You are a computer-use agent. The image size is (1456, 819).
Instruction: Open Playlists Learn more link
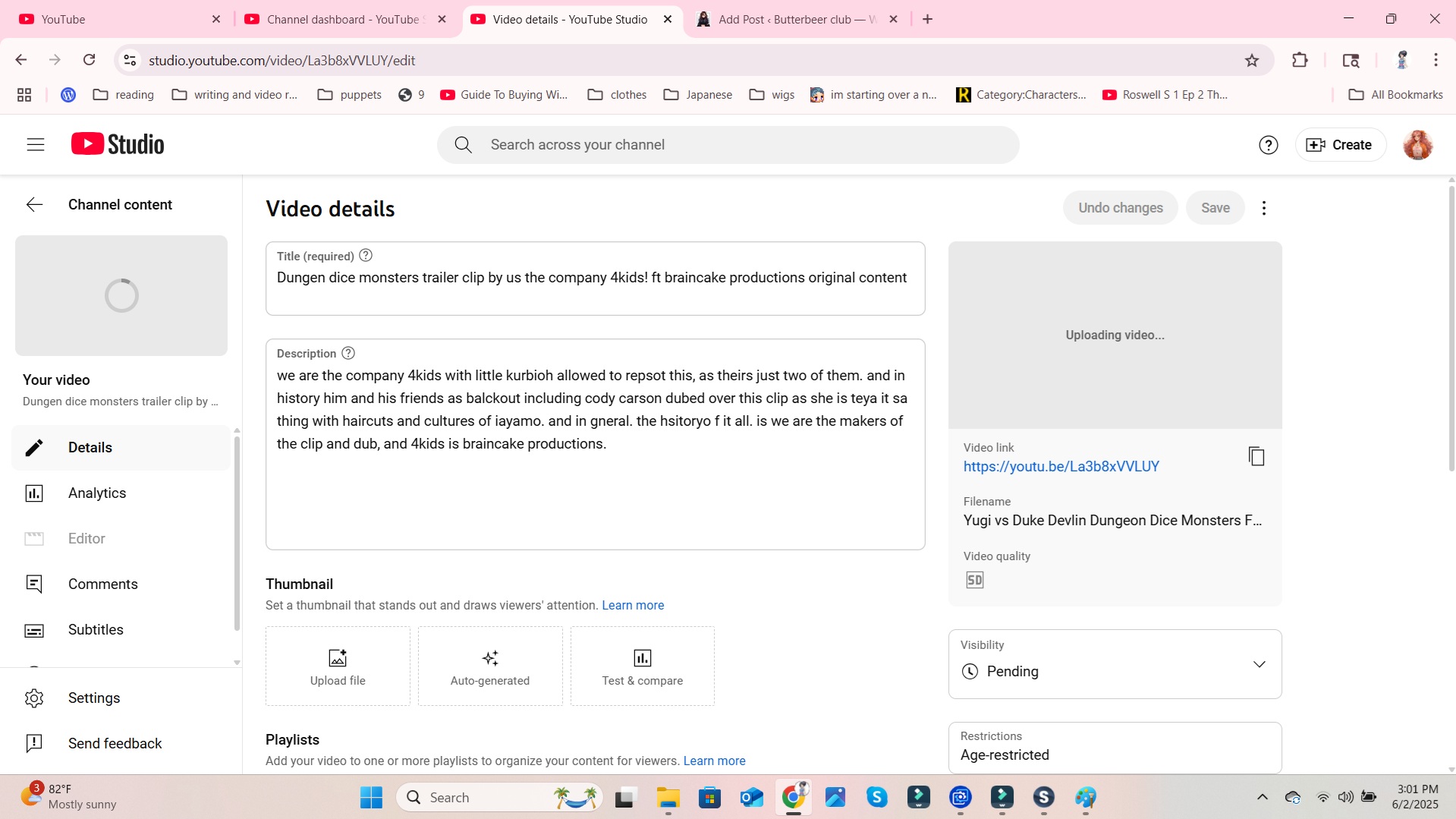point(714,761)
